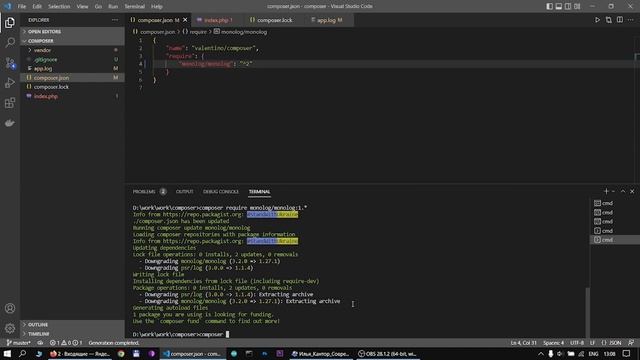Viewport: 640px width, 360px height.
Task: Click the Synchronize Changes icon in status bar
Action: coord(40,343)
